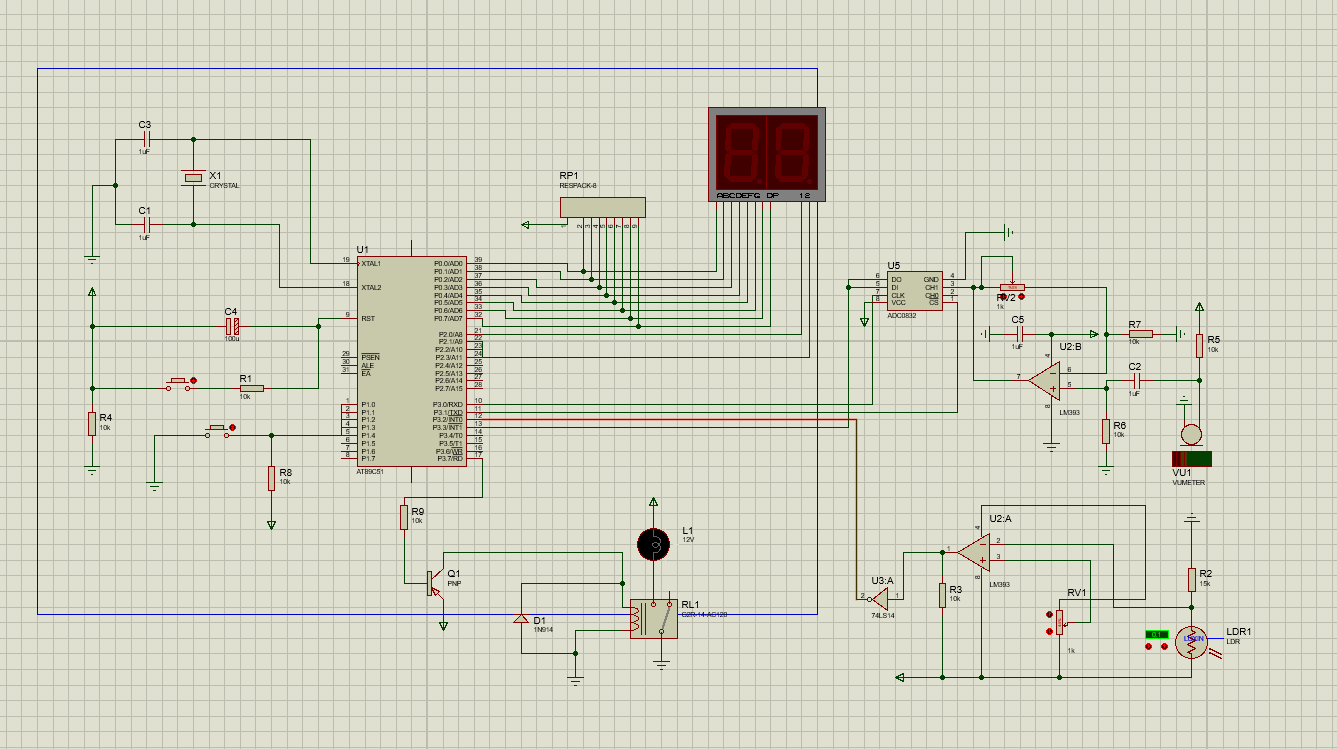Click the 1N914 diode label

click(543, 631)
